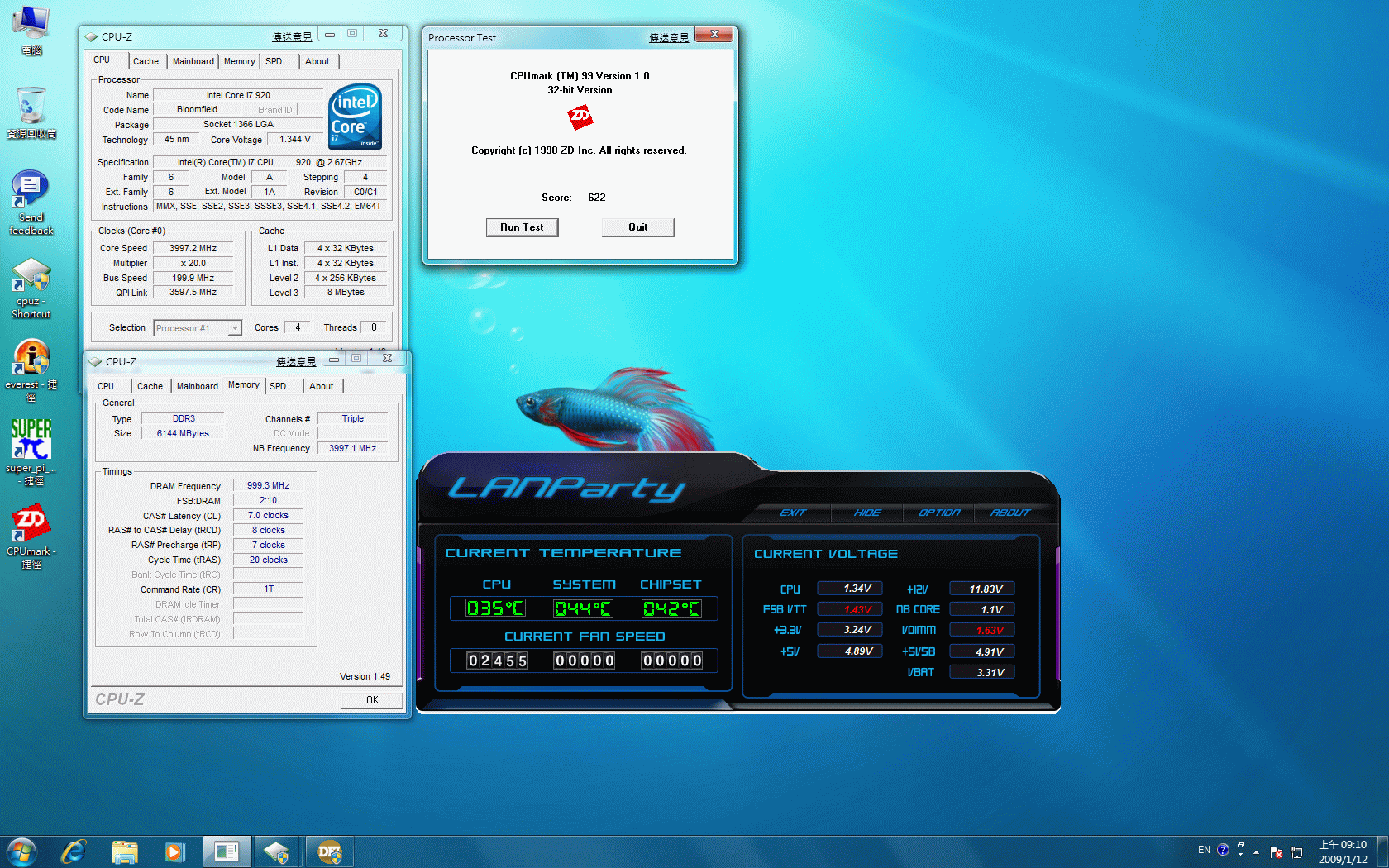Open Windows Media Player from taskbar
The height and width of the screenshot is (868, 1389).
coord(174,851)
